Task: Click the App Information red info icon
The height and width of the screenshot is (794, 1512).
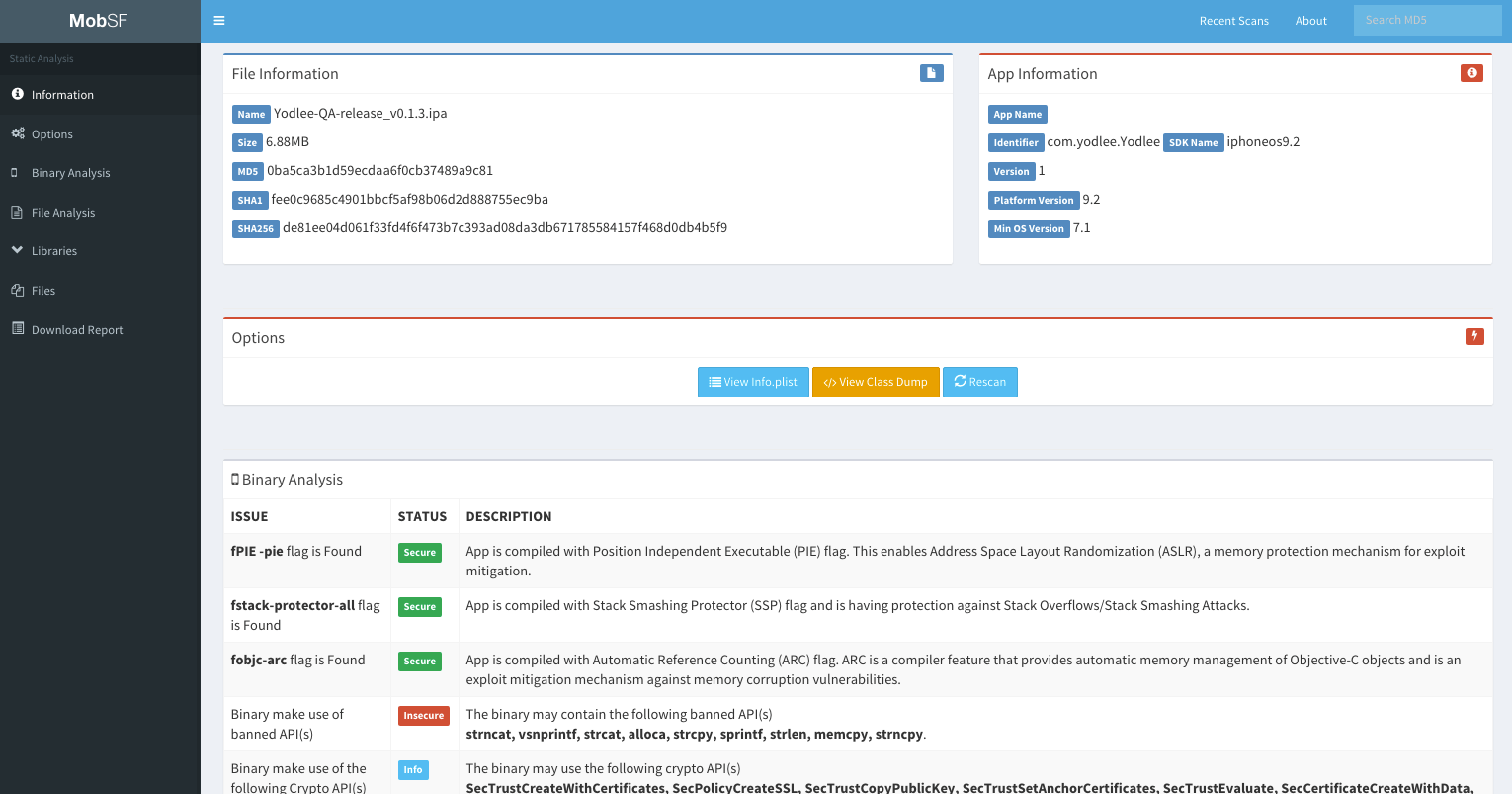Action: [x=1471, y=73]
